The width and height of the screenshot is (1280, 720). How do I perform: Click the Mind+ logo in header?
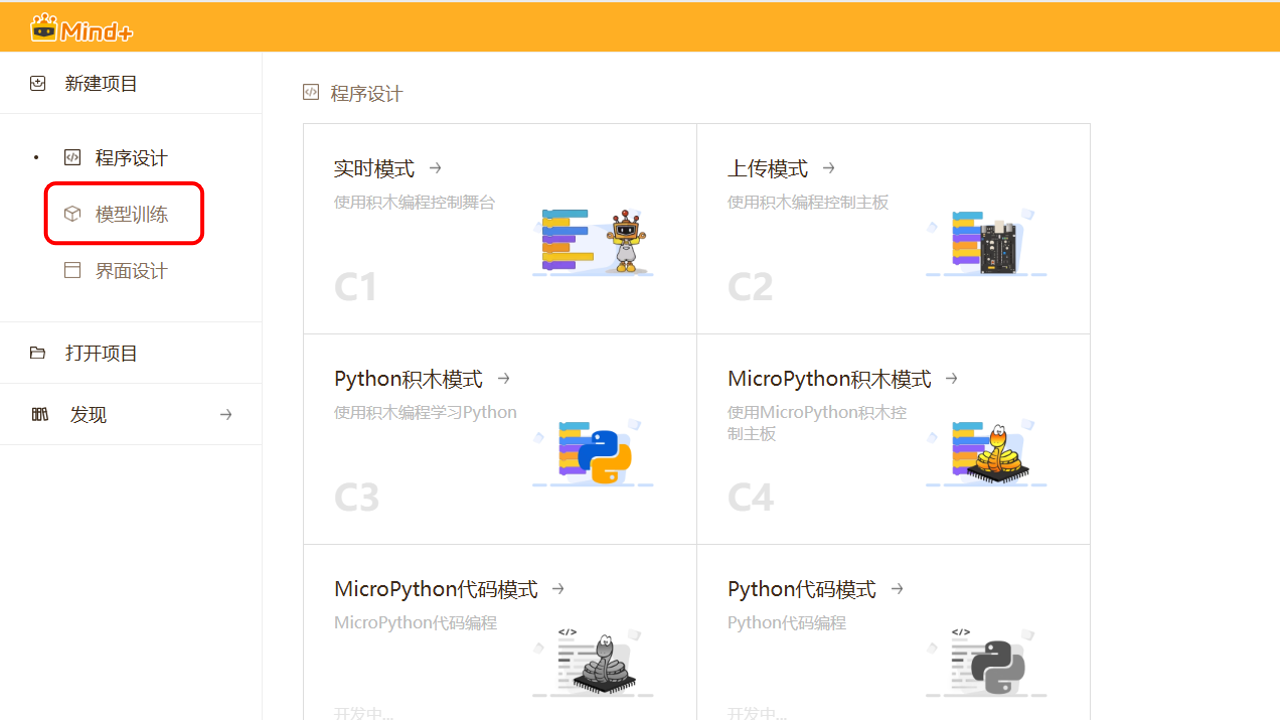click(x=82, y=28)
